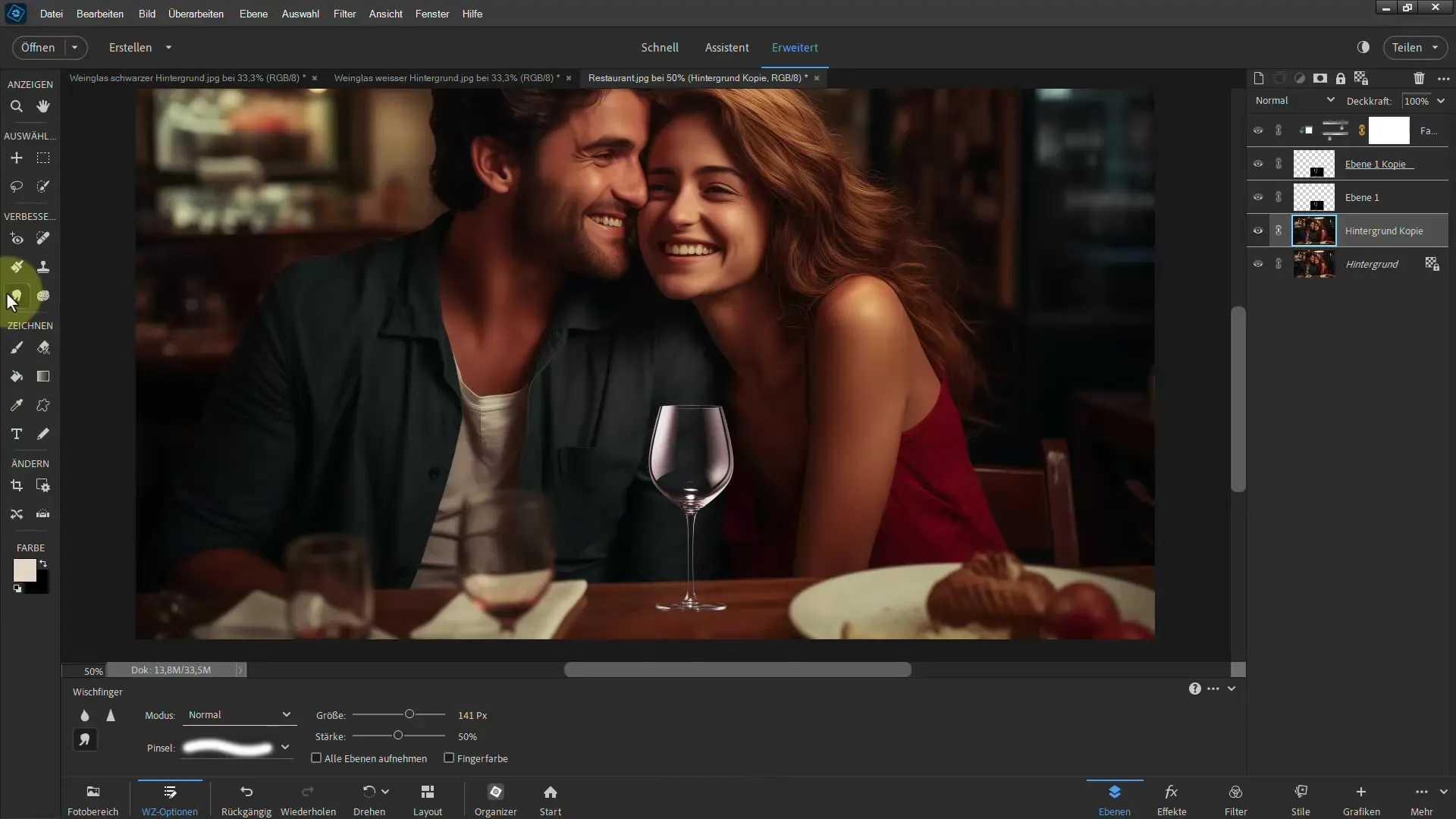This screenshot has width=1456, height=819.
Task: Click the Gradient tool icon
Action: [x=44, y=376]
